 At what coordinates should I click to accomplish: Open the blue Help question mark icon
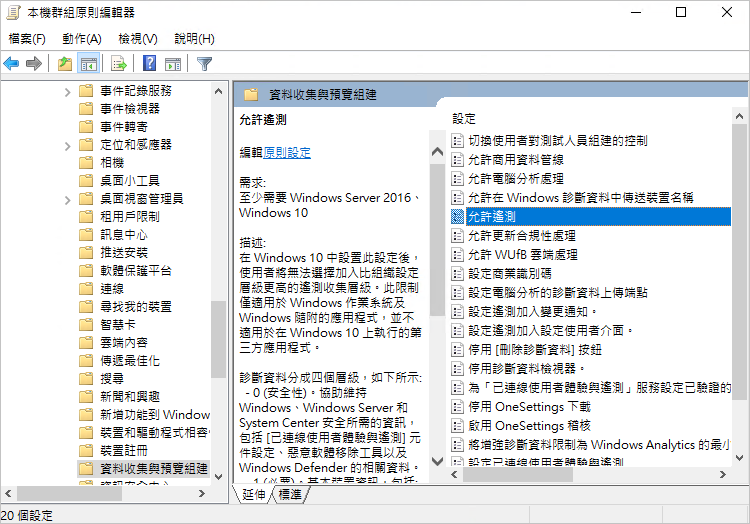(x=150, y=63)
